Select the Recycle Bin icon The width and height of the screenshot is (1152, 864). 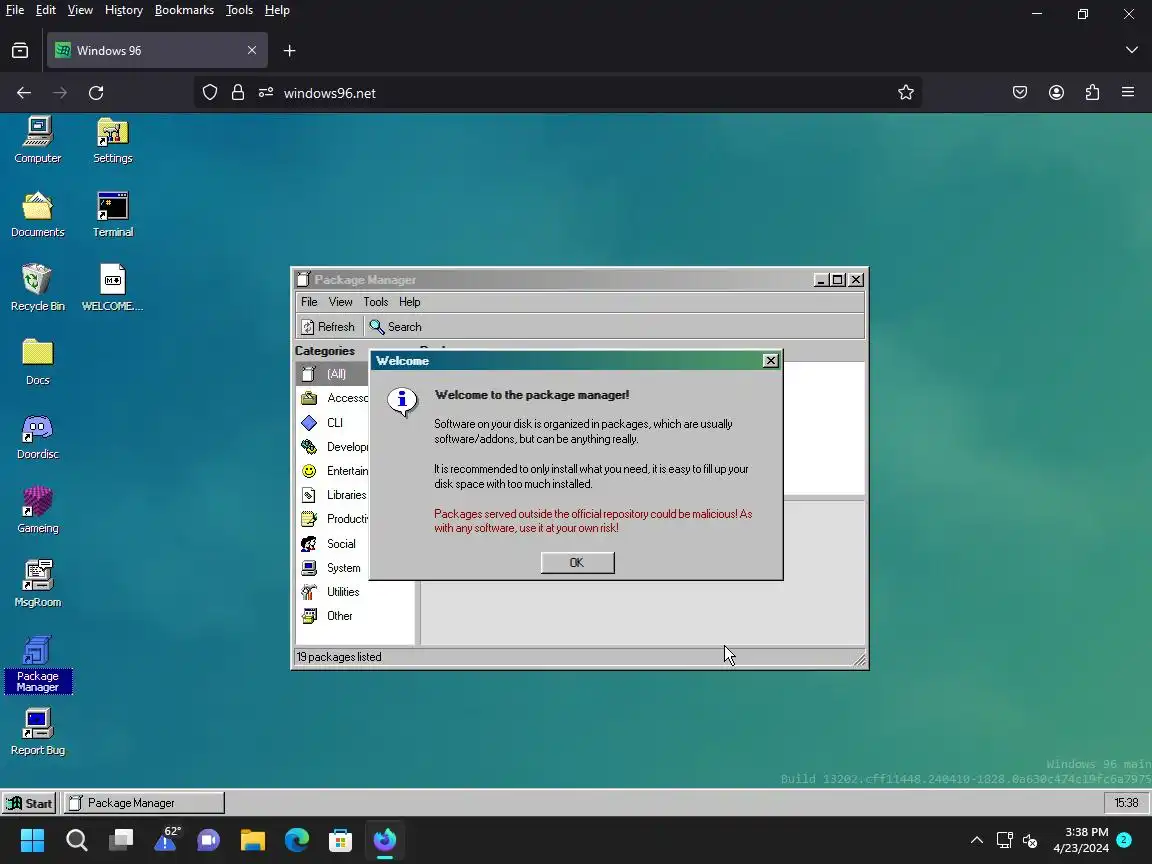(x=37, y=288)
